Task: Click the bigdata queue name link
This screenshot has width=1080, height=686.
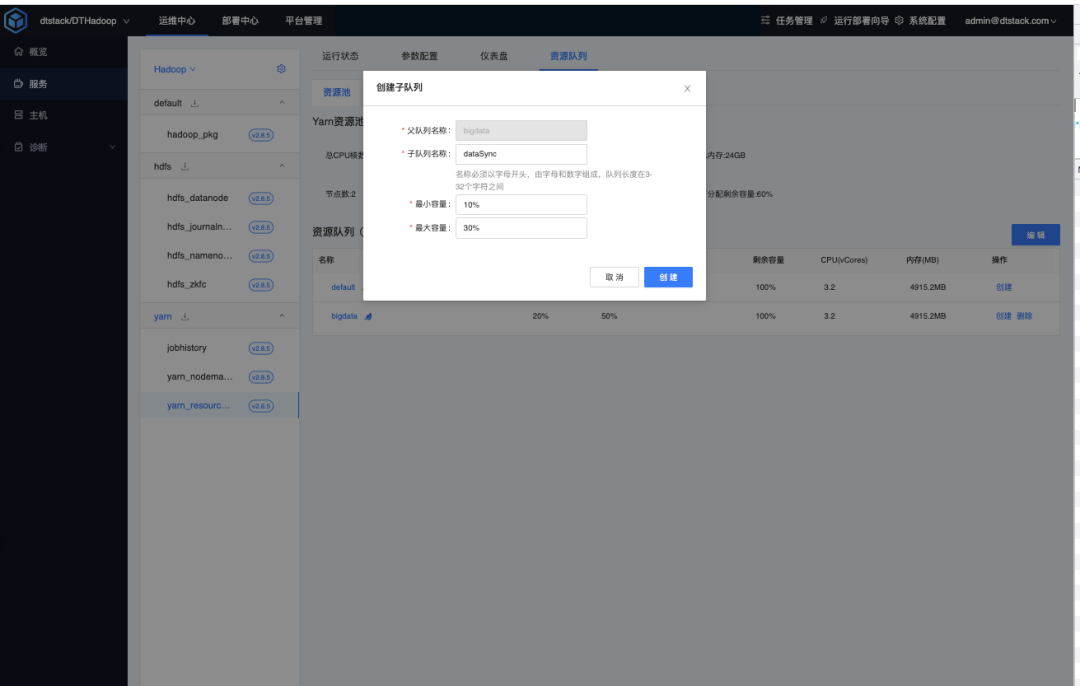Action: [344, 316]
